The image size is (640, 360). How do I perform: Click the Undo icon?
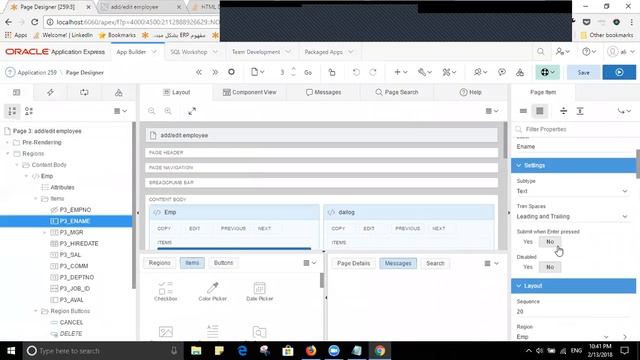tap(356, 72)
